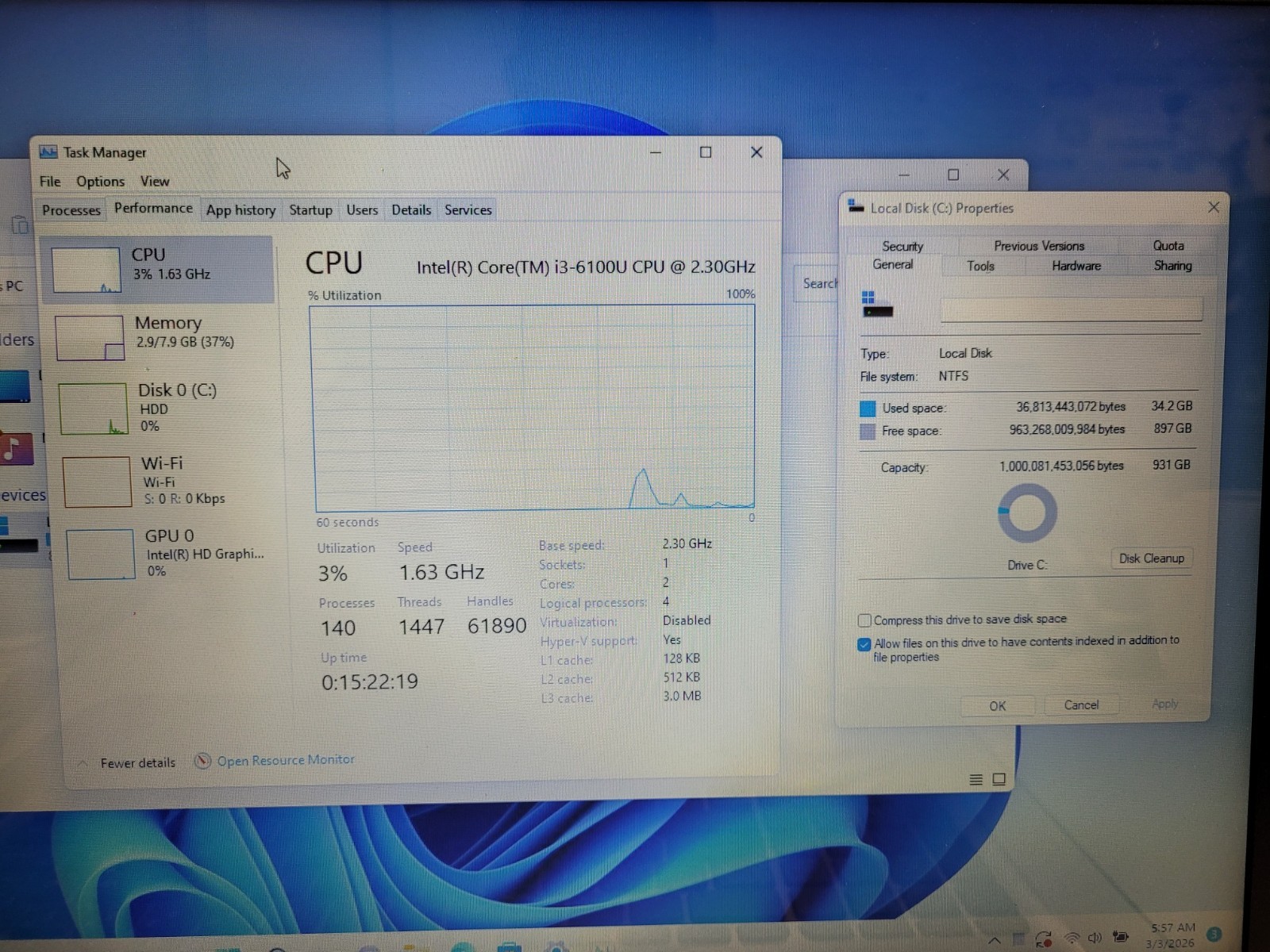Click the Local Disk Properties title icon
Viewport: 1270px width, 952px height.
(x=856, y=206)
